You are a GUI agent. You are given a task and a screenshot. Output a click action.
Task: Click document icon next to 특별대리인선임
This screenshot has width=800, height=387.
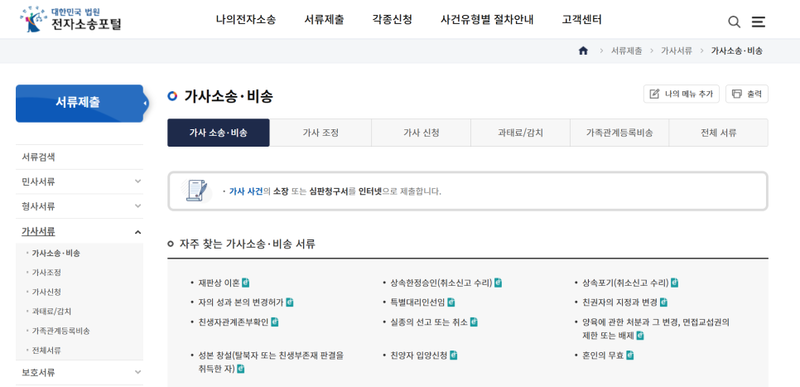[451, 302]
